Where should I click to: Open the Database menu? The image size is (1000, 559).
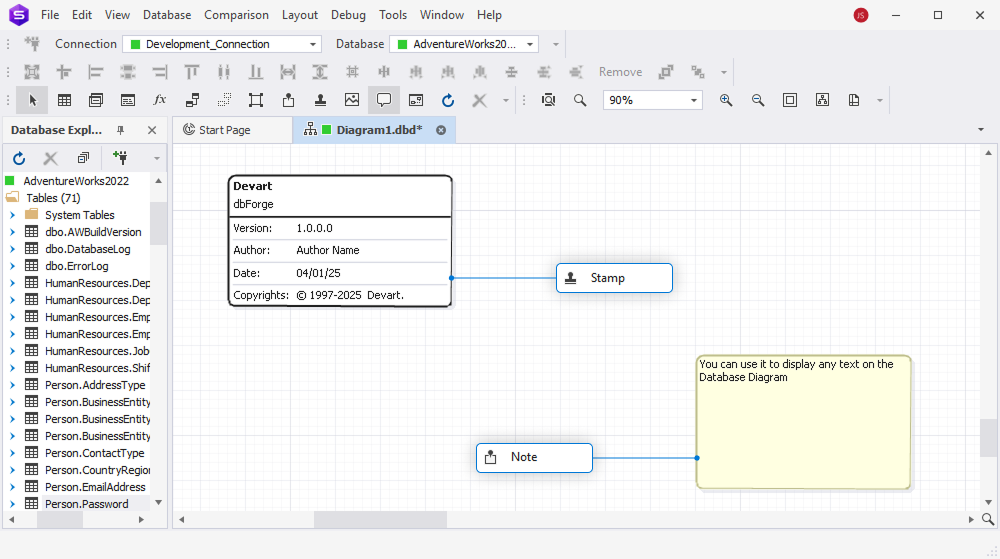[x=166, y=15]
